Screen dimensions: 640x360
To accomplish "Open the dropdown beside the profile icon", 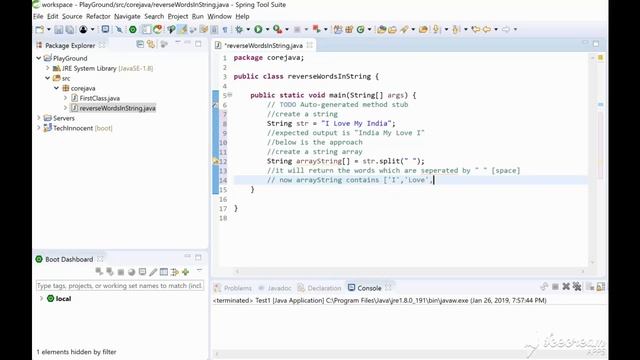I will coord(92,29).
